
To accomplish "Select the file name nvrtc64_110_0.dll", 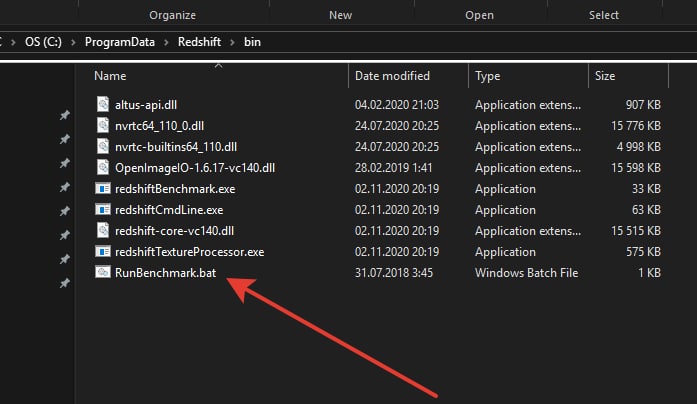I will 160,126.
